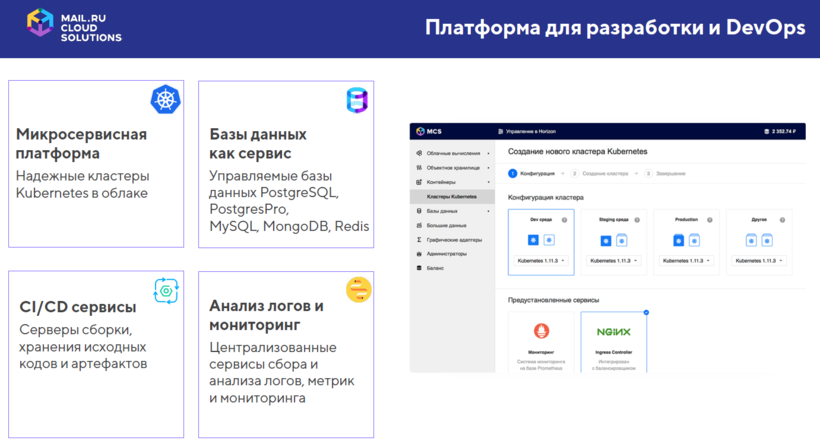The height and width of the screenshot is (447, 820).
Task: Select the Dev среда cluster configuration
Action: click(541, 240)
